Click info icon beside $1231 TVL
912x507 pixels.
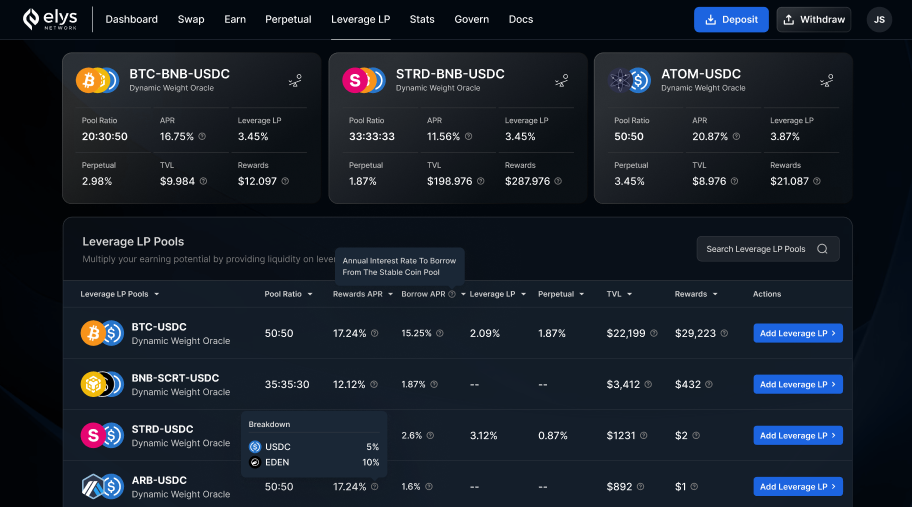click(643, 435)
